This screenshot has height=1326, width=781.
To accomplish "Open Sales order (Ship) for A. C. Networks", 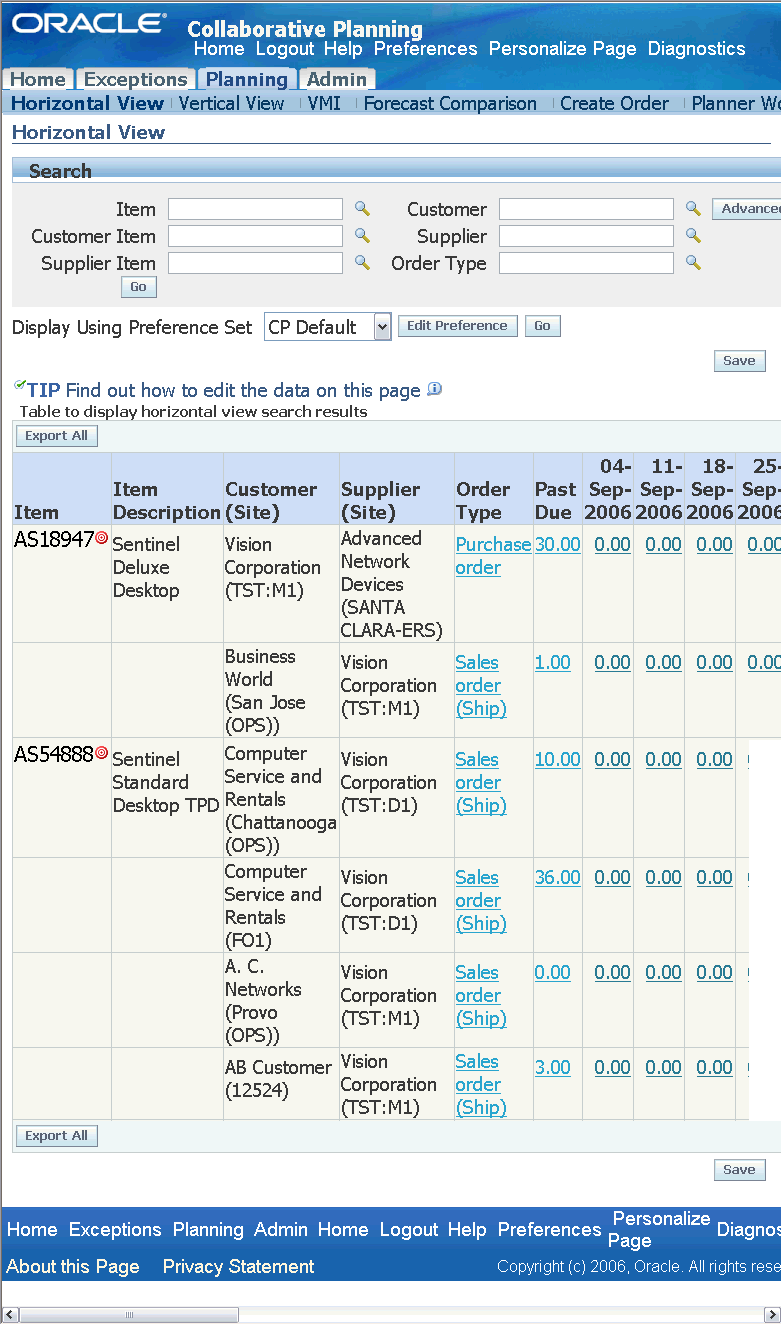I will point(481,995).
